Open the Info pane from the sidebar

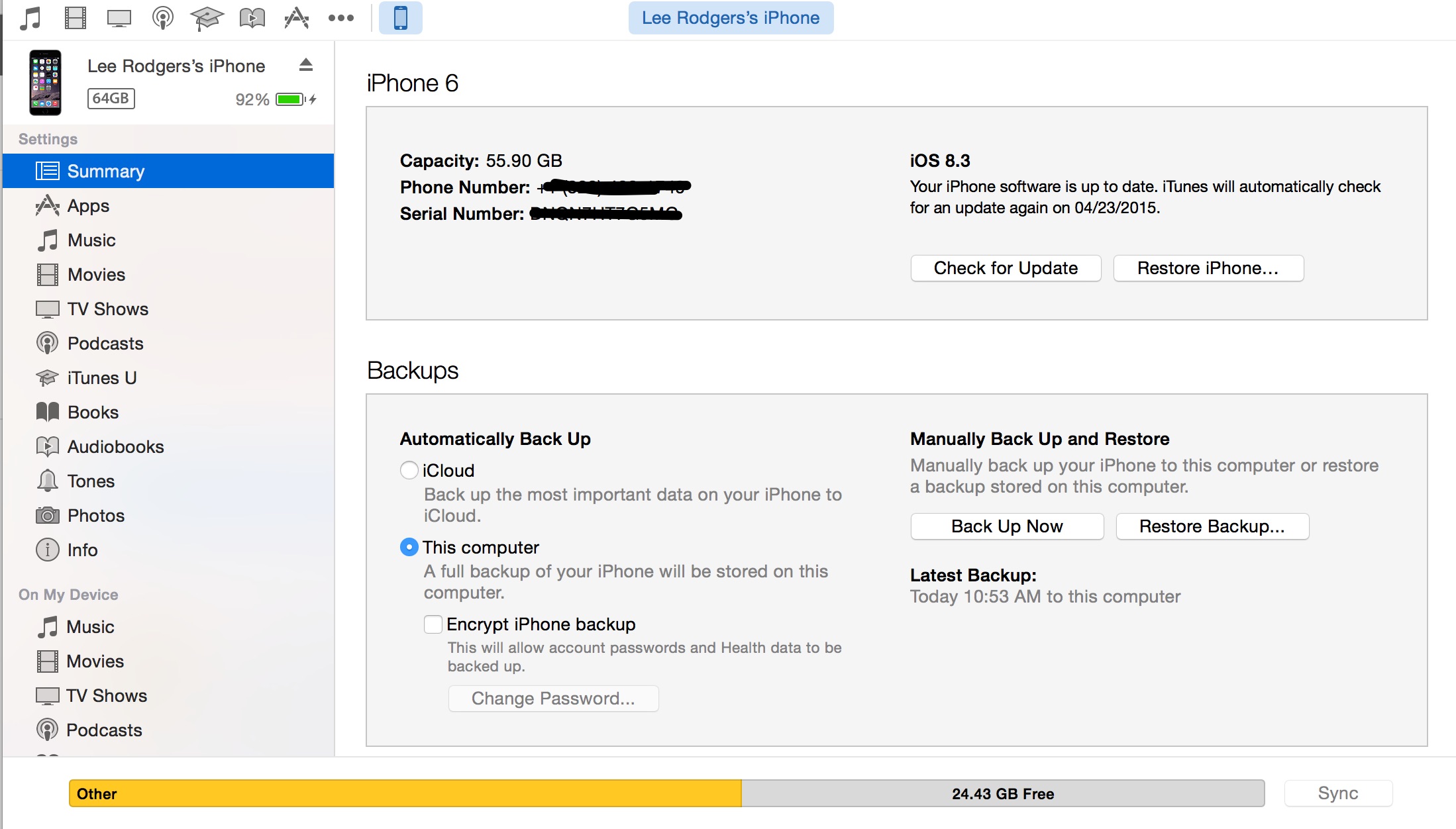pos(80,550)
